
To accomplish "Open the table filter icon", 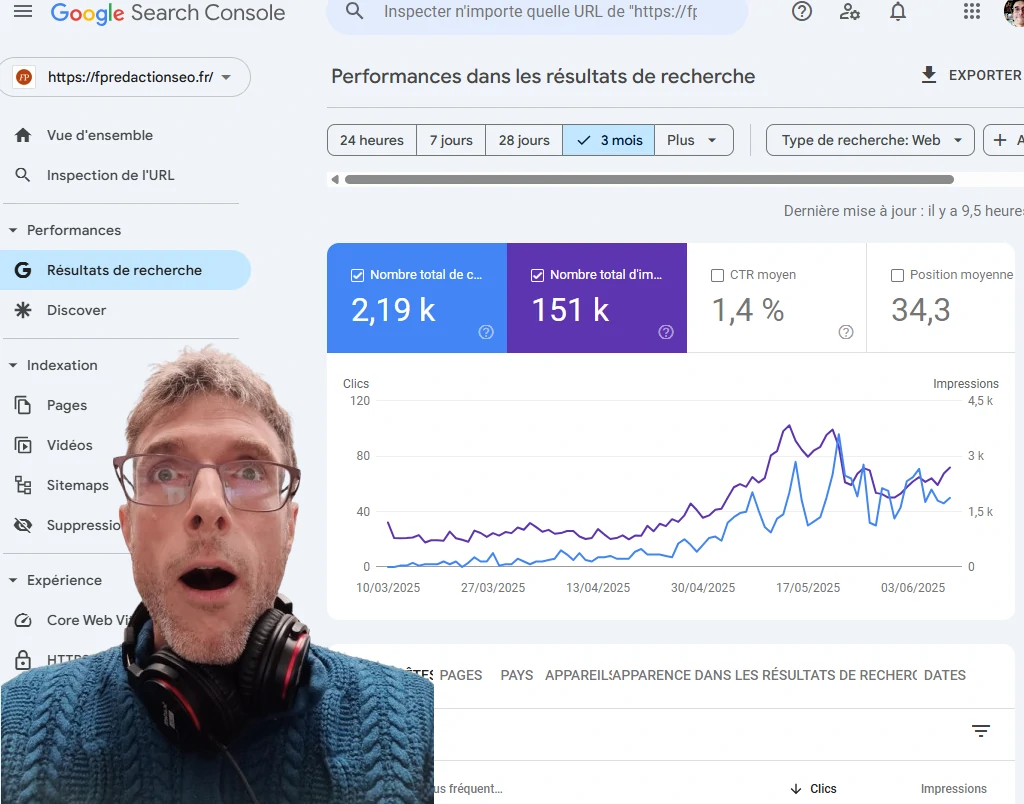I will pos(981,731).
